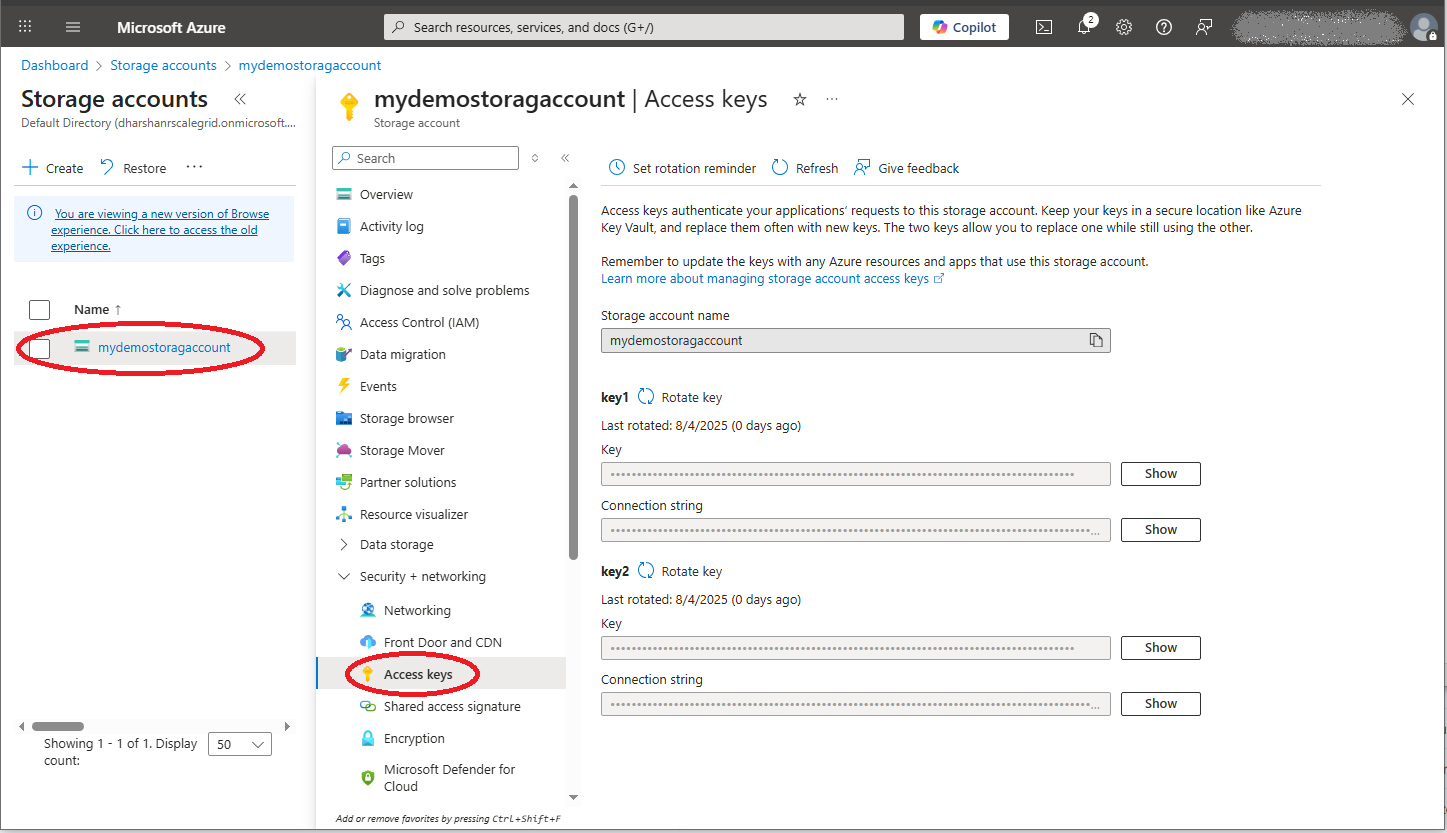Rotate key for key2

pos(680,571)
